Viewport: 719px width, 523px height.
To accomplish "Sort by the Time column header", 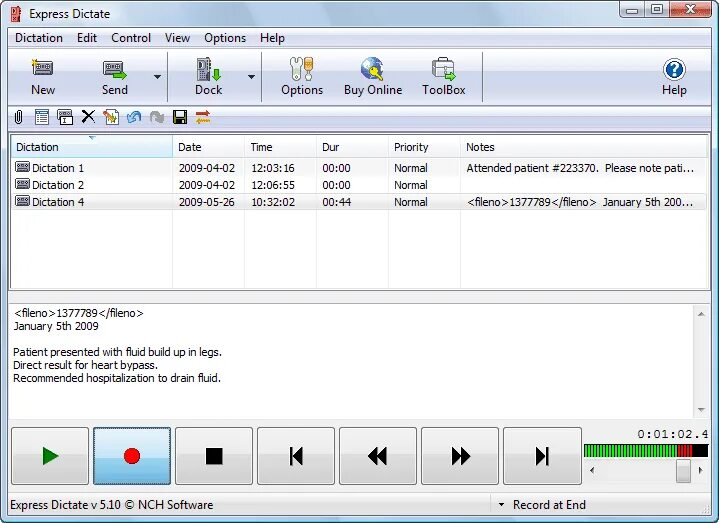I will point(281,147).
